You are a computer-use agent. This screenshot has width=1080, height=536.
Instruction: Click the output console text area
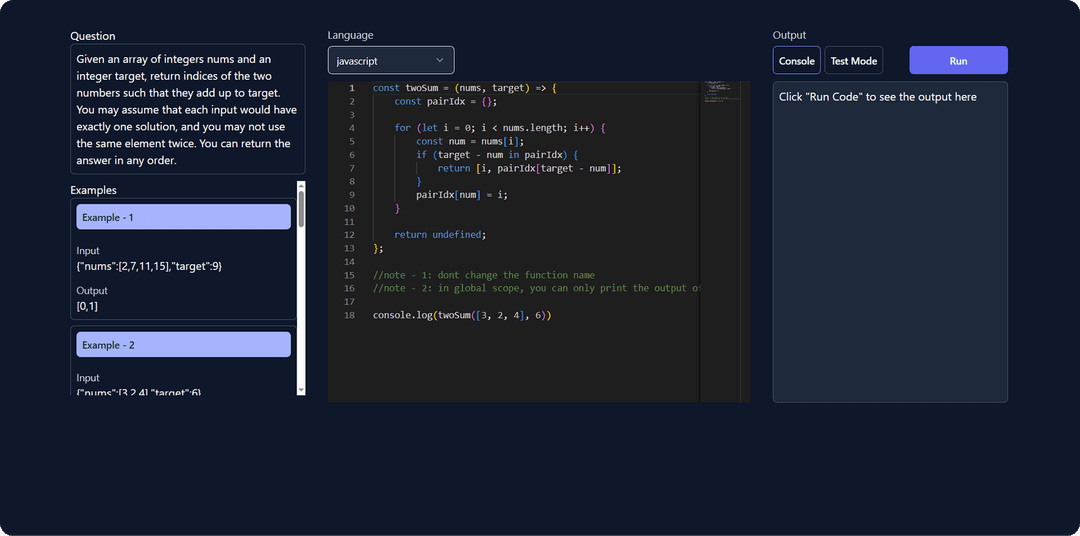[x=890, y=242]
